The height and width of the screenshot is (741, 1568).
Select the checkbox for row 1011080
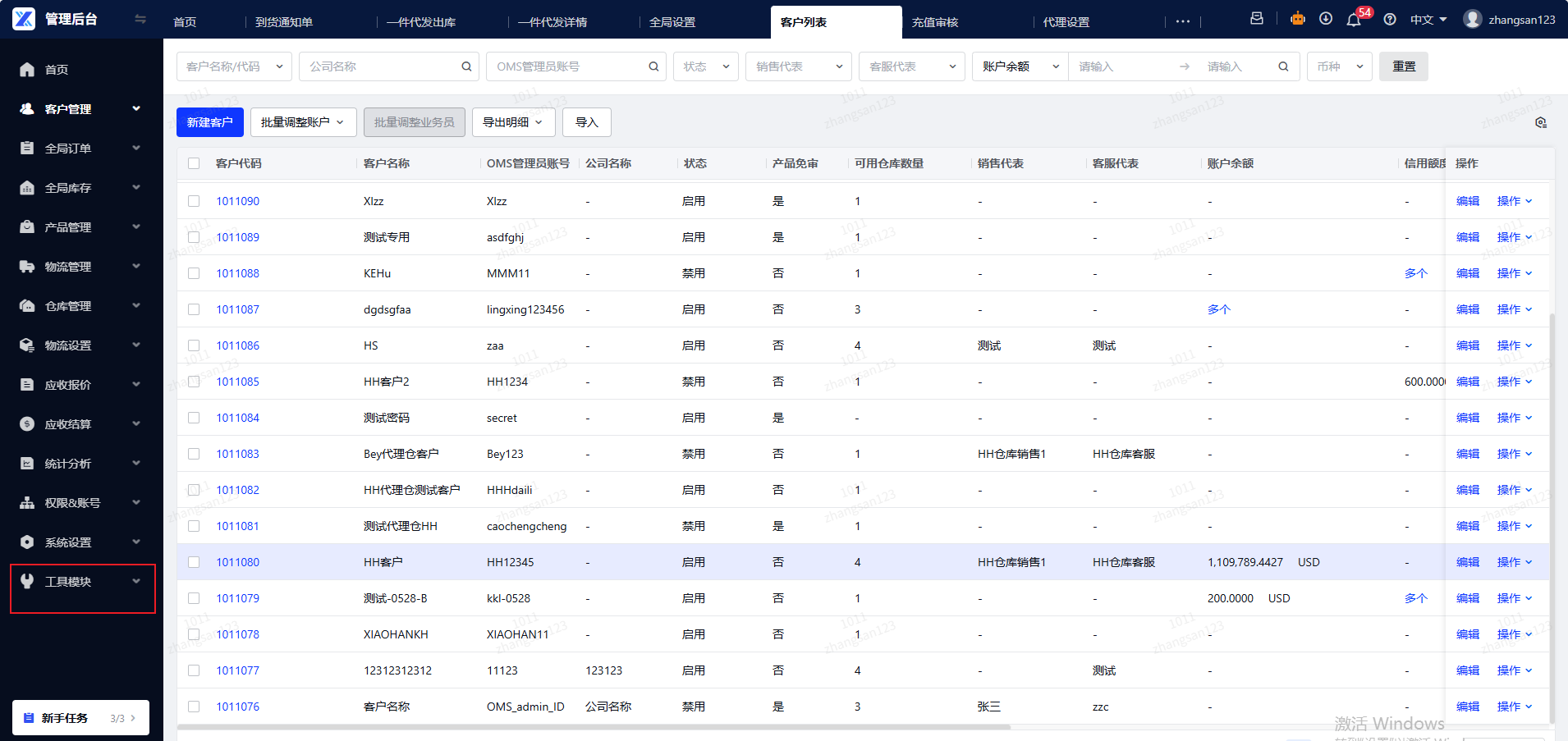194,562
